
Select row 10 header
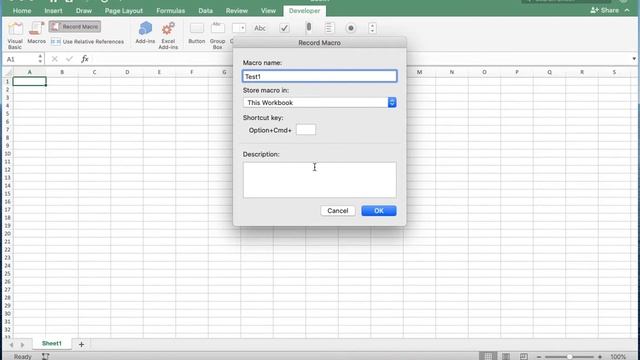(x=8, y=154)
